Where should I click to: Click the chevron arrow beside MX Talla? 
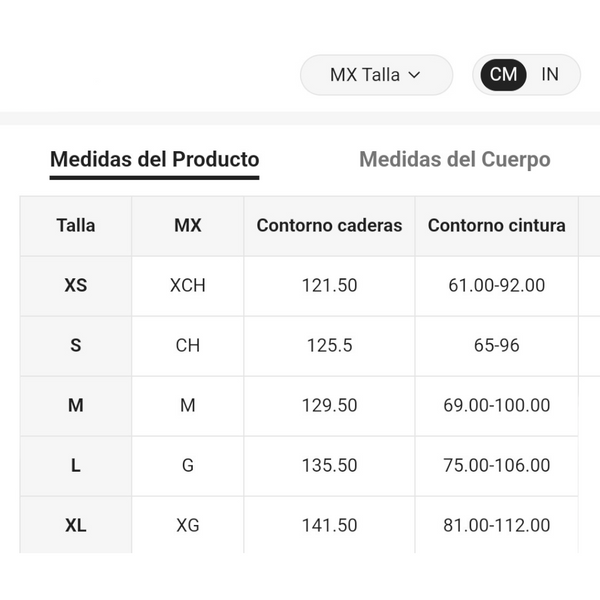click(414, 75)
